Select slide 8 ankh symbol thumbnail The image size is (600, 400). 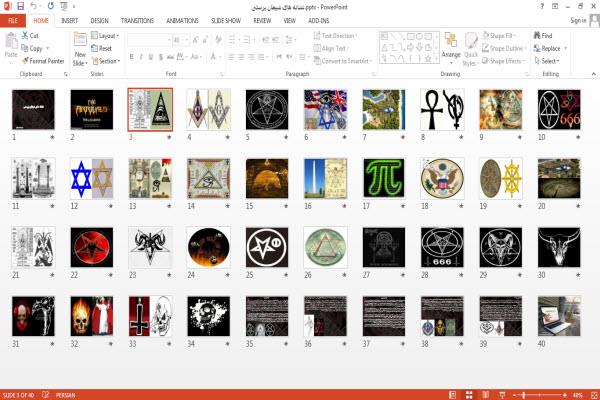442,109
